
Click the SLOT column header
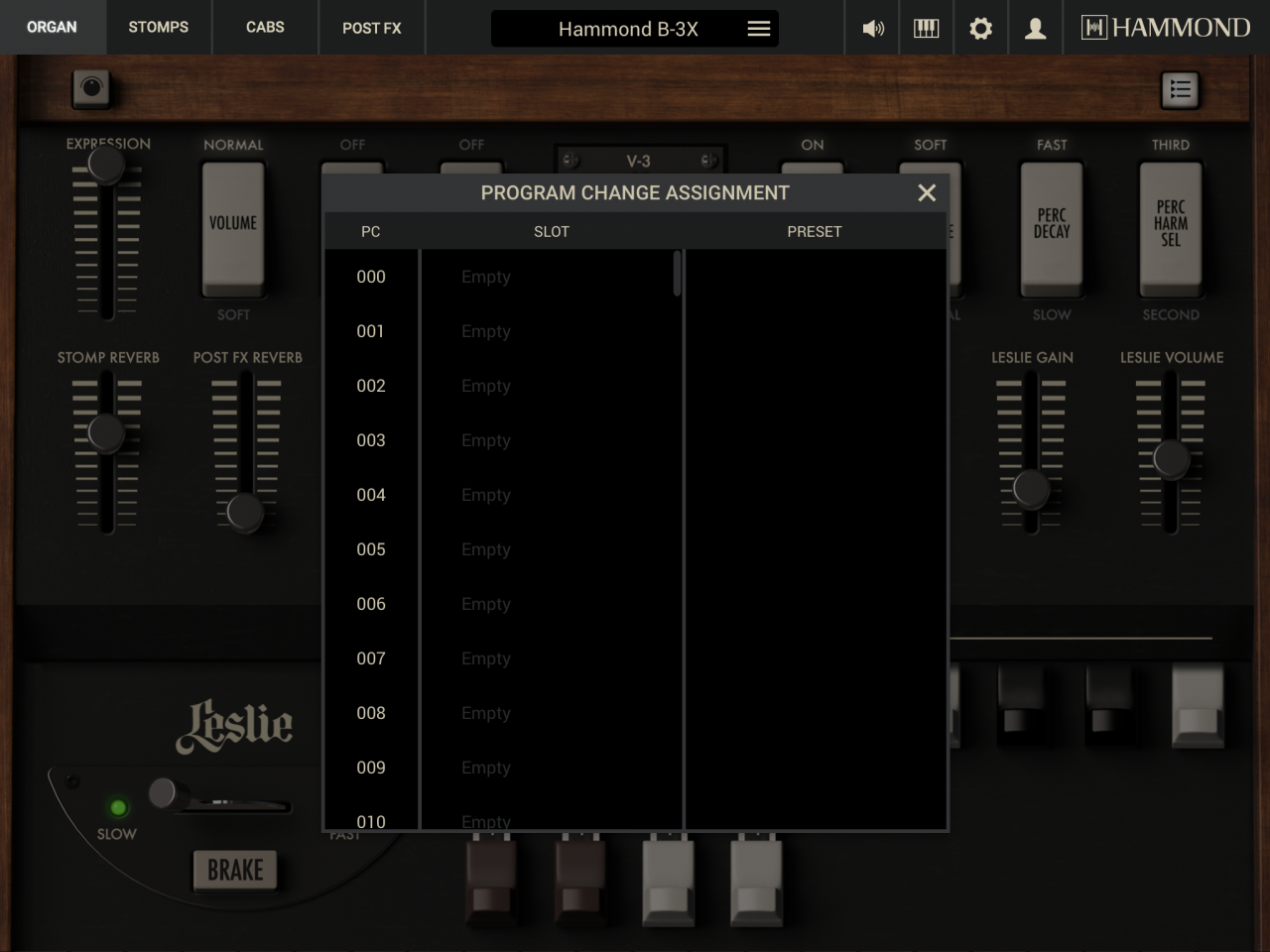tap(552, 231)
